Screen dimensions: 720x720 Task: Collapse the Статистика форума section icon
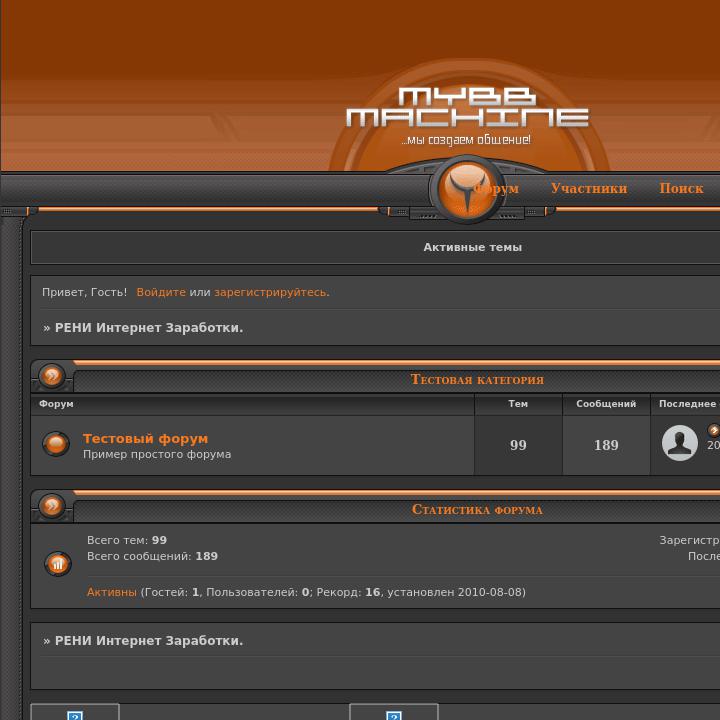pos(52,506)
